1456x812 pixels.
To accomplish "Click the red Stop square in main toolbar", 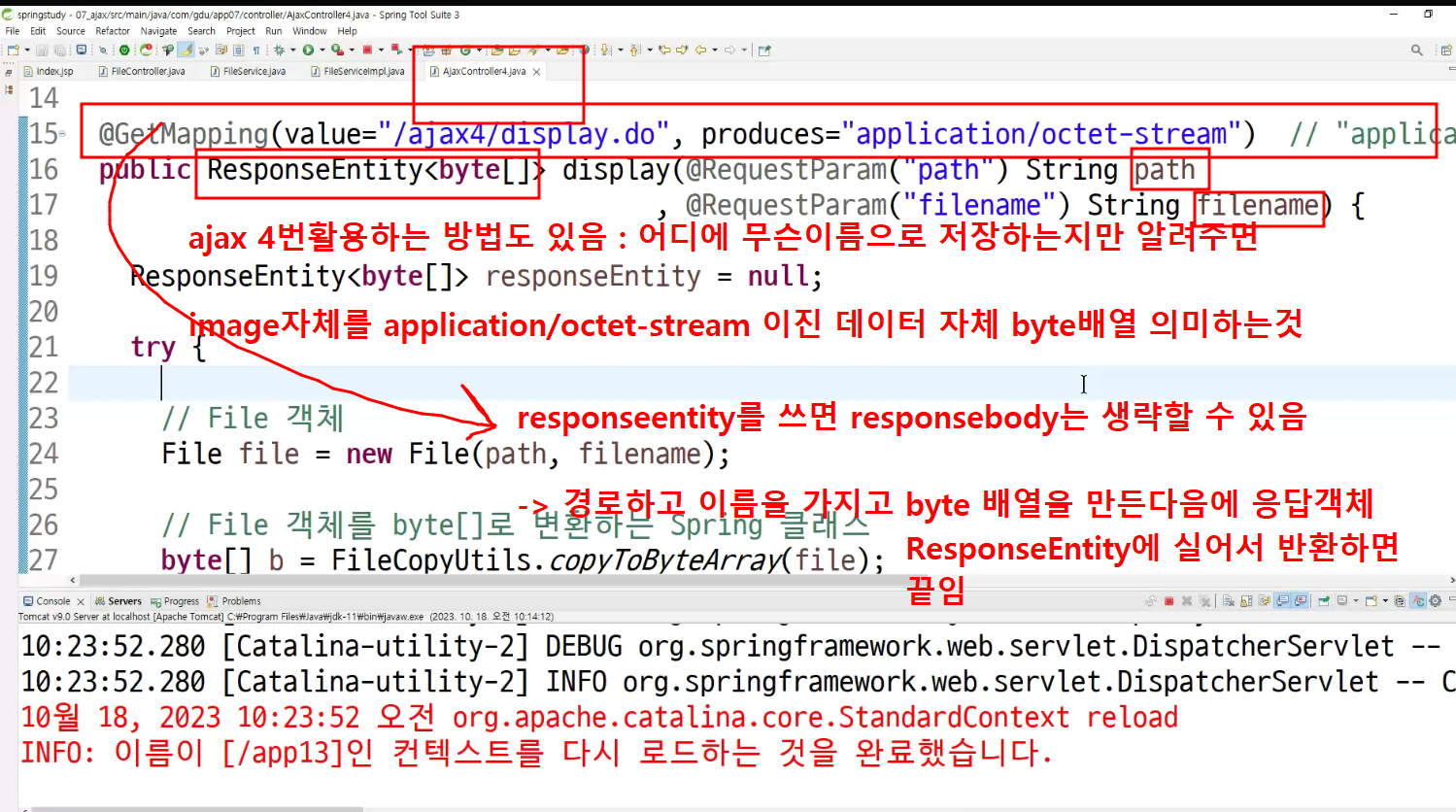I will click(367, 50).
